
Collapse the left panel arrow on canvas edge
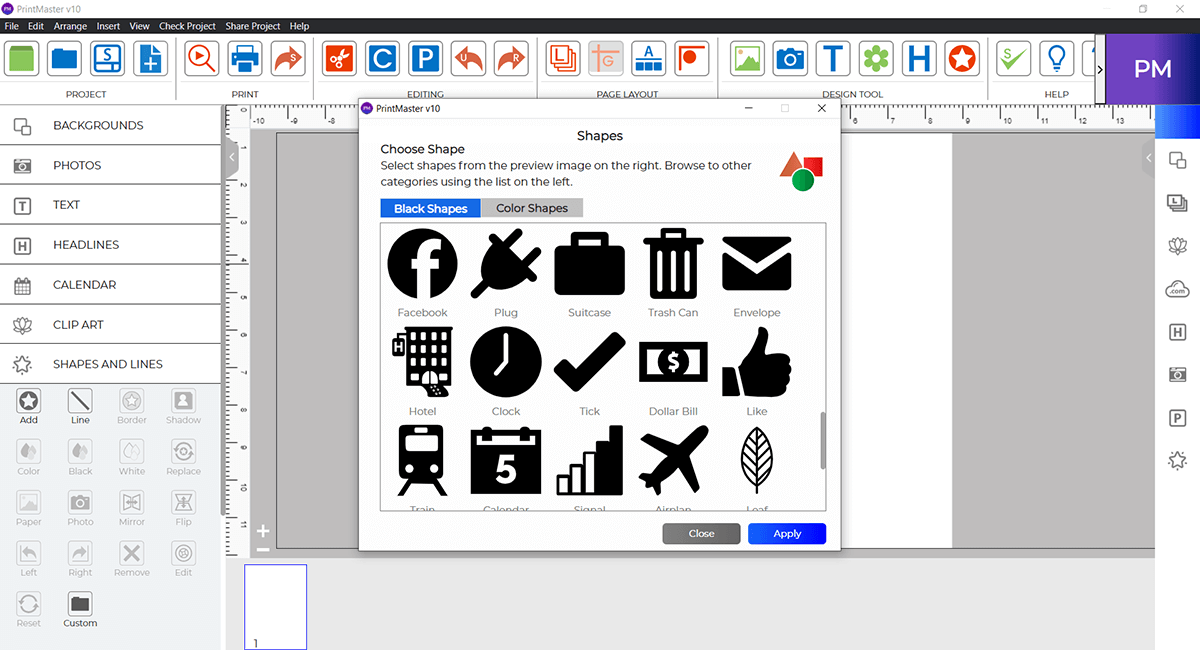tap(231, 157)
